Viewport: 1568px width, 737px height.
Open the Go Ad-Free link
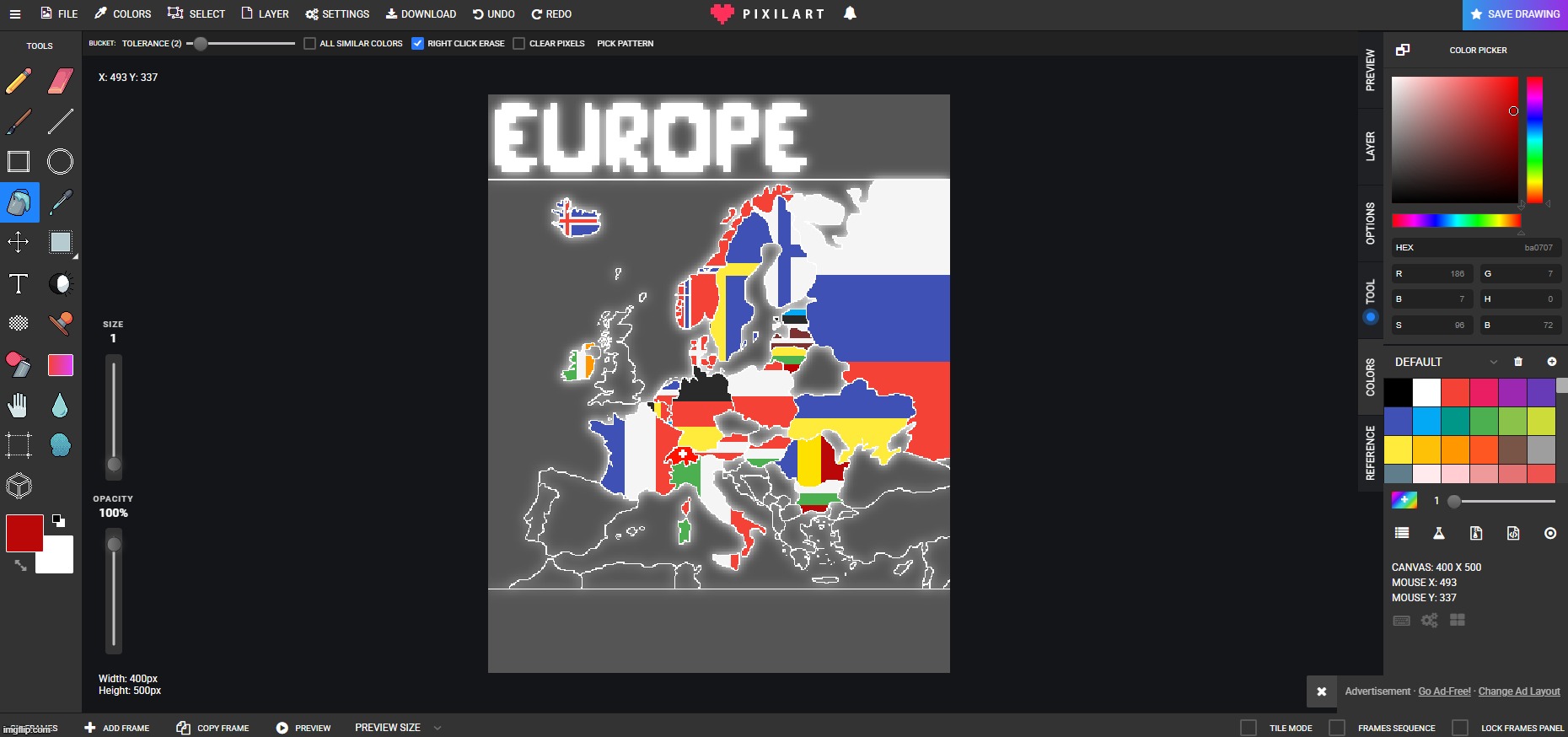click(1444, 691)
